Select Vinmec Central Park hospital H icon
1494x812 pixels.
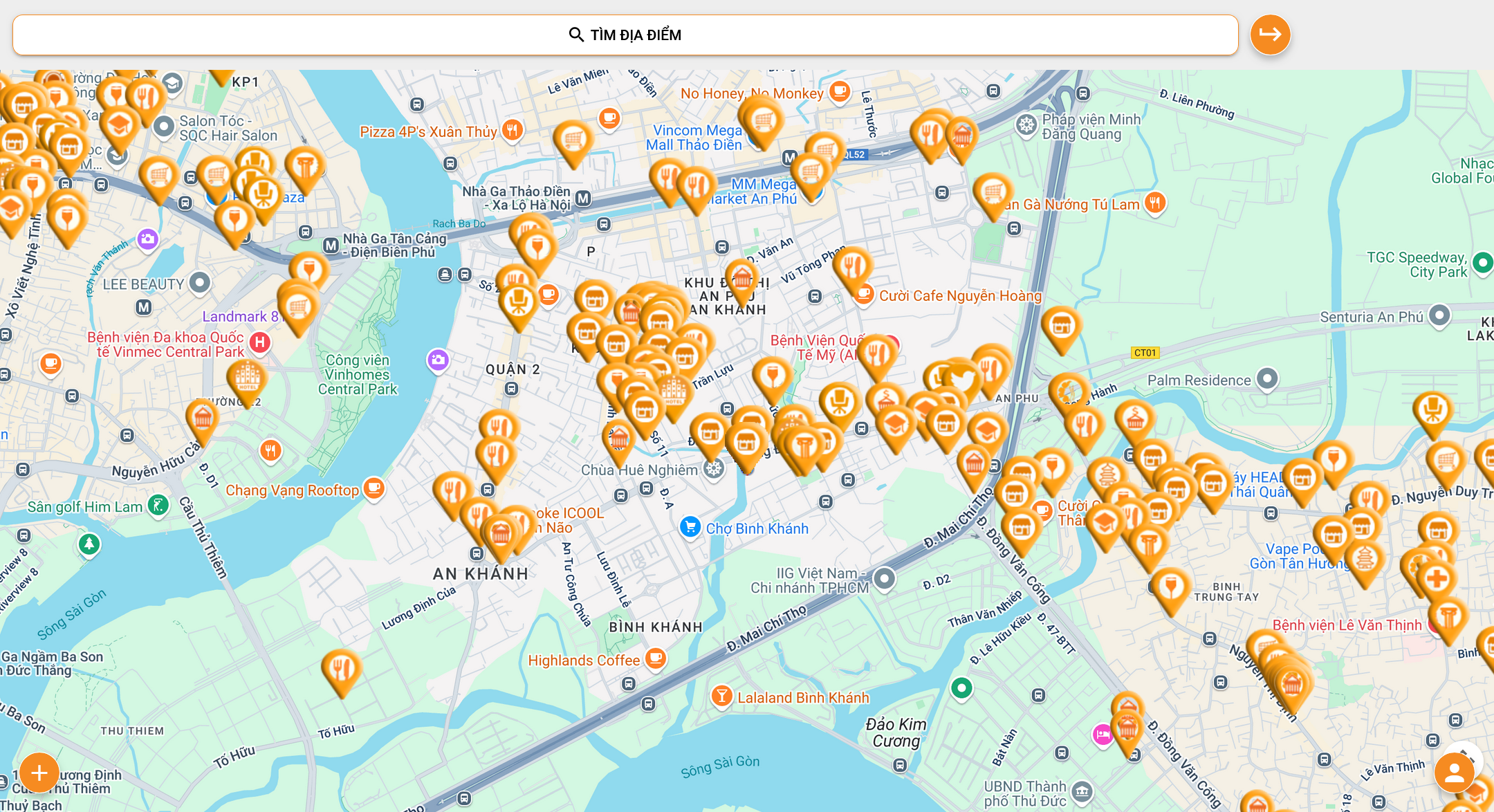pos(259,342)
